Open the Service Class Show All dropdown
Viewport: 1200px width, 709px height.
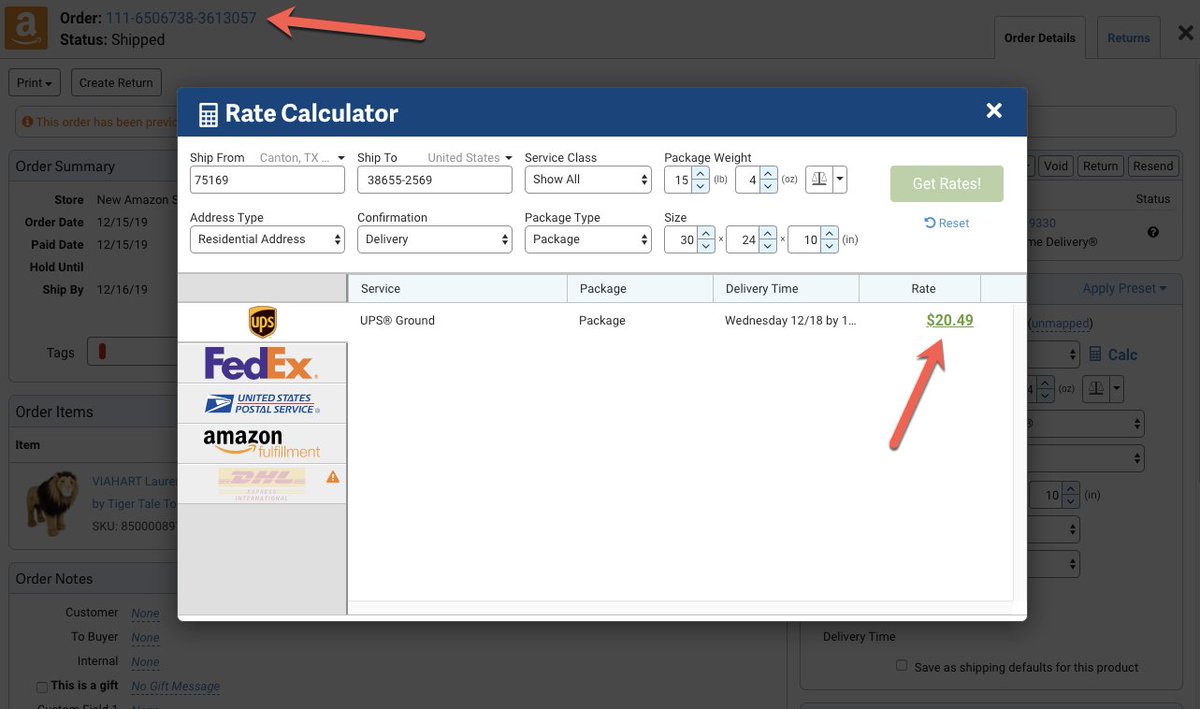click(588, 179)
